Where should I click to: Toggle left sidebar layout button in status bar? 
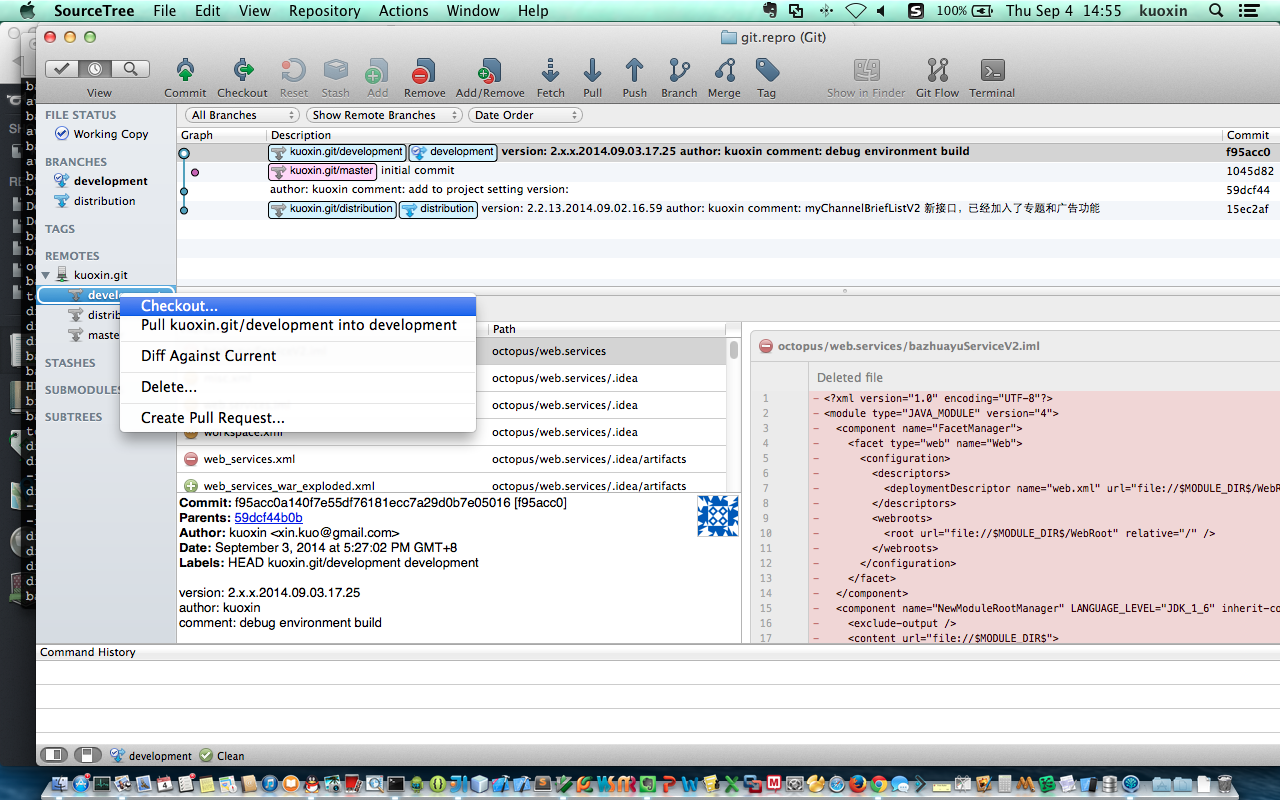[x=55, y=755]
